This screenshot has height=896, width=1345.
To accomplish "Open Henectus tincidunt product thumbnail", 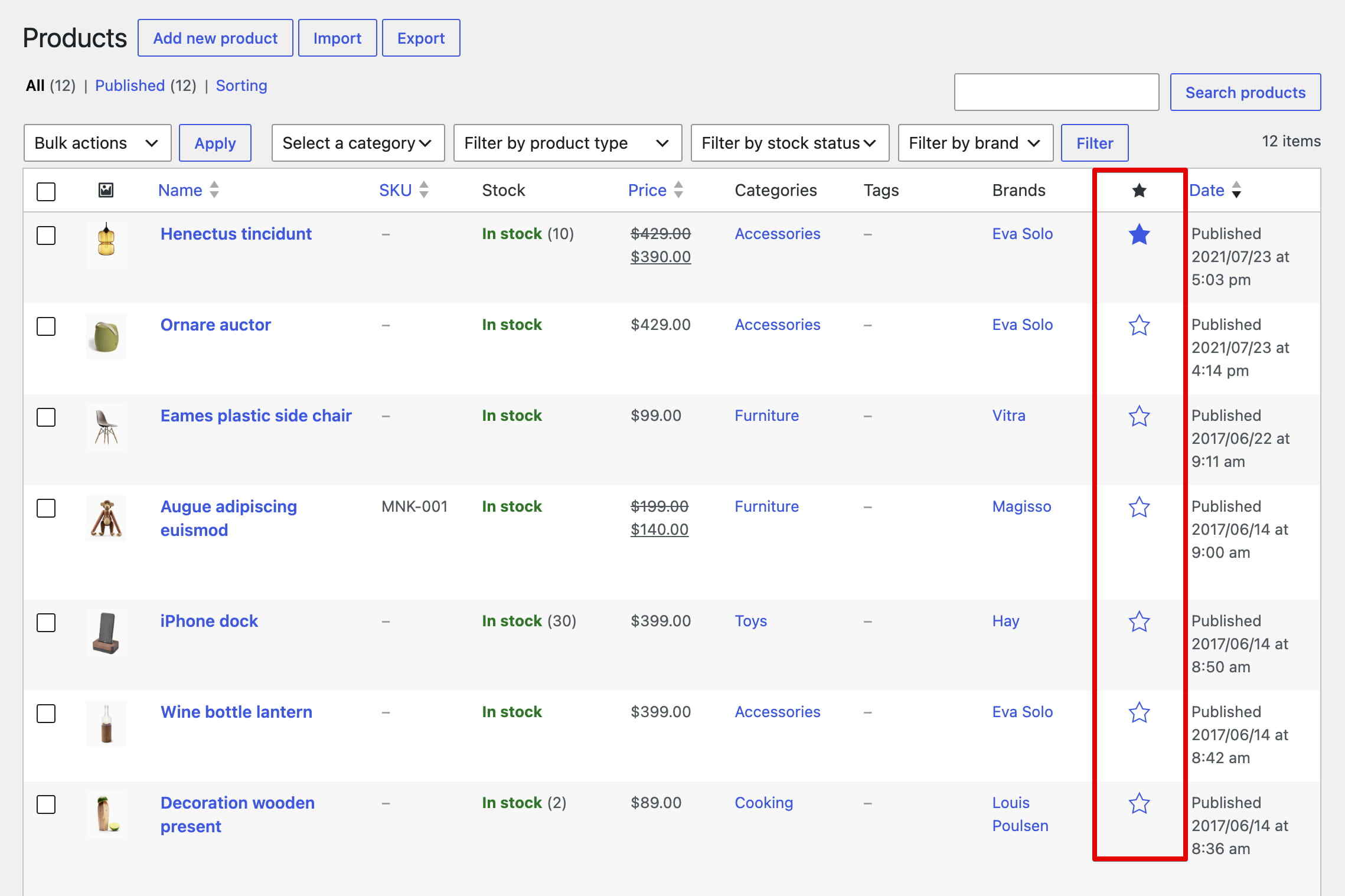I will (106, 245).
